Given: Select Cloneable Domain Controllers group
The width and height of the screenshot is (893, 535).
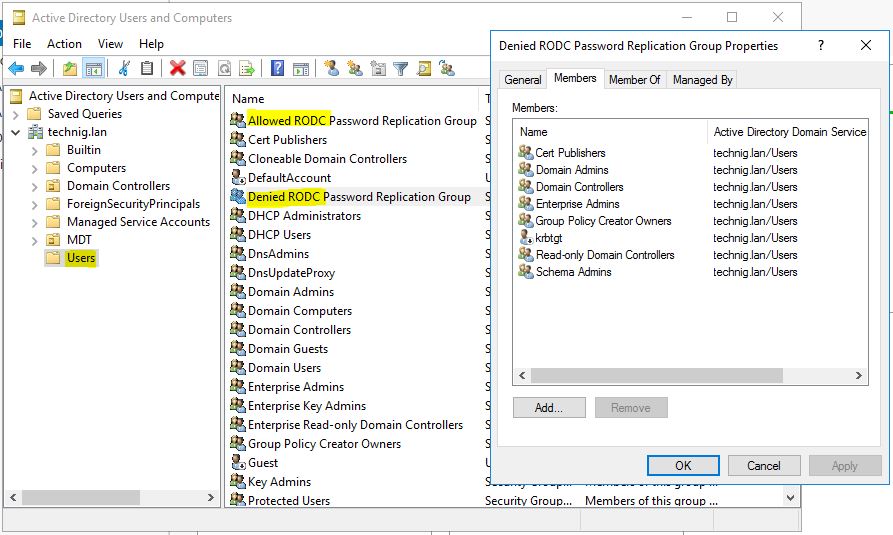Looking at the screenshot, I should [319, 159].
